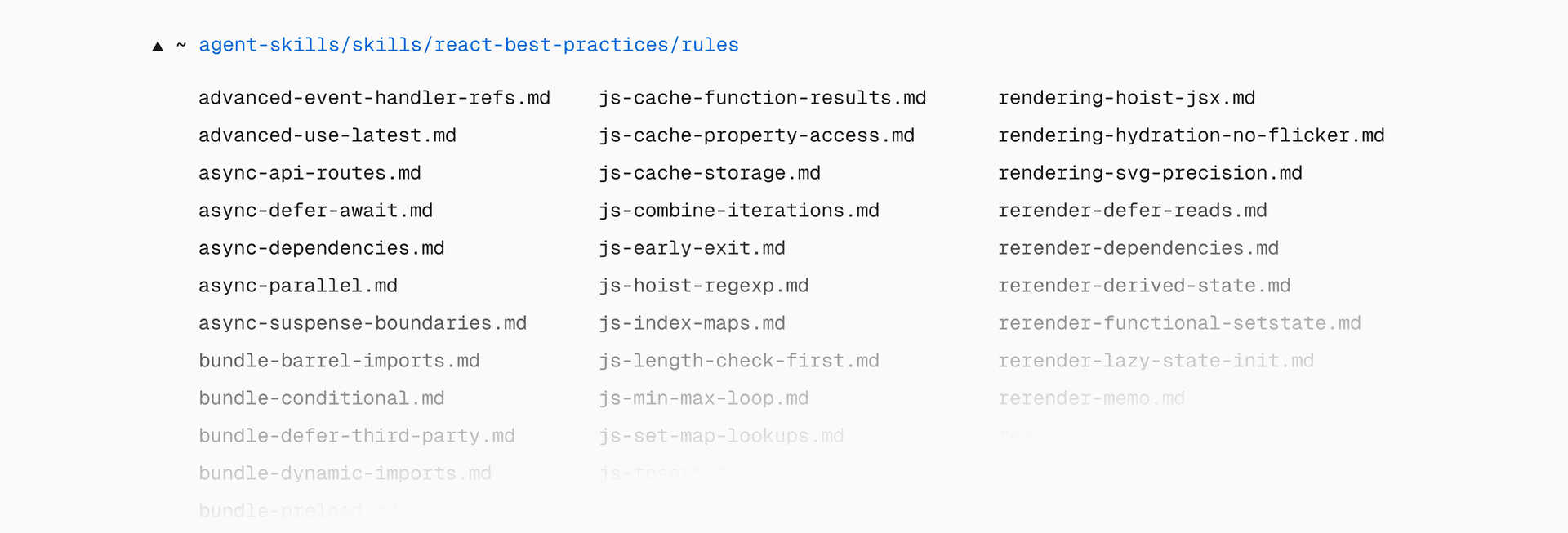
Task: Select advanced-use-latest.md in the listing
Action: pos(327,135)
